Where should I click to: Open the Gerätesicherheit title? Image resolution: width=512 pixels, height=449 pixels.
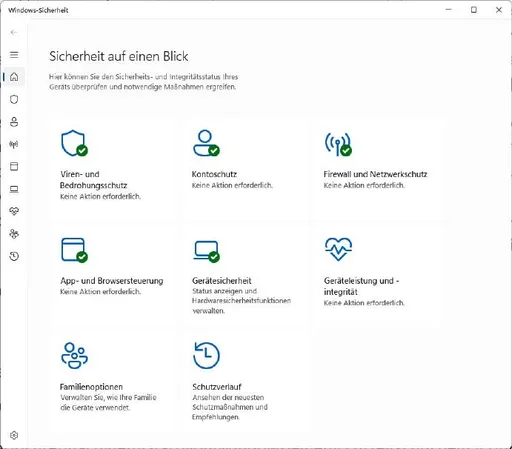tap(222, 281)
